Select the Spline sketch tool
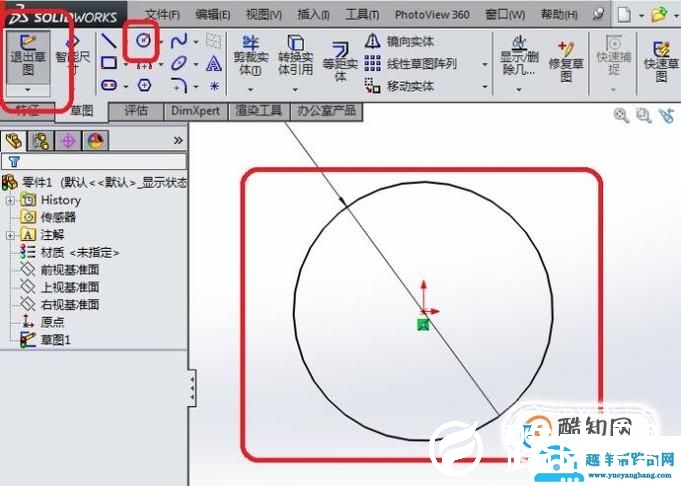 coord(179,41)
